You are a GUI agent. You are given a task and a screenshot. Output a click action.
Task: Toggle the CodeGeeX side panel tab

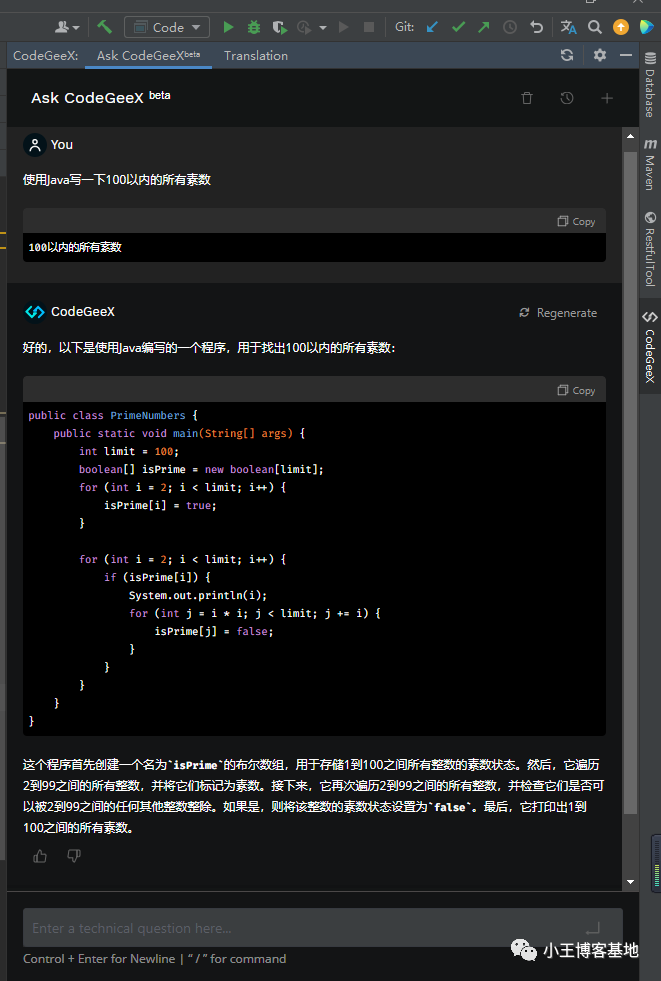point(650,347)
